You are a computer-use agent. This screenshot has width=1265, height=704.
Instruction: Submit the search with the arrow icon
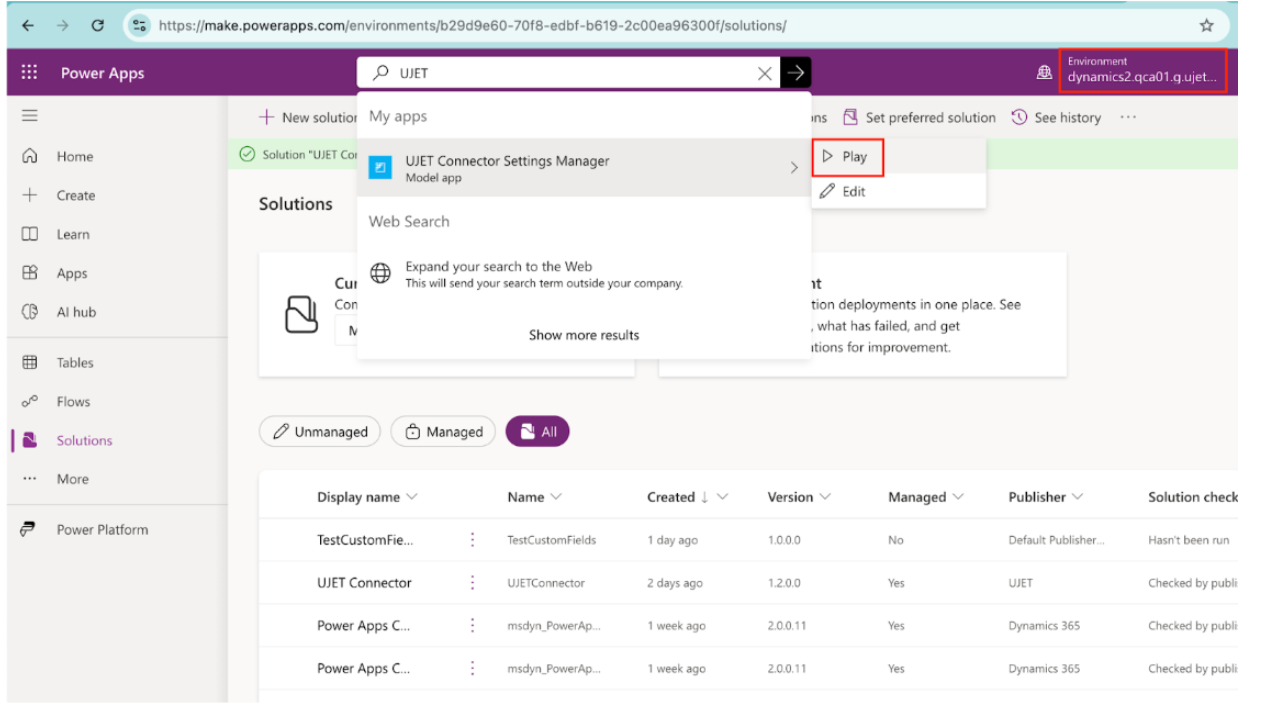click(795, 72)
